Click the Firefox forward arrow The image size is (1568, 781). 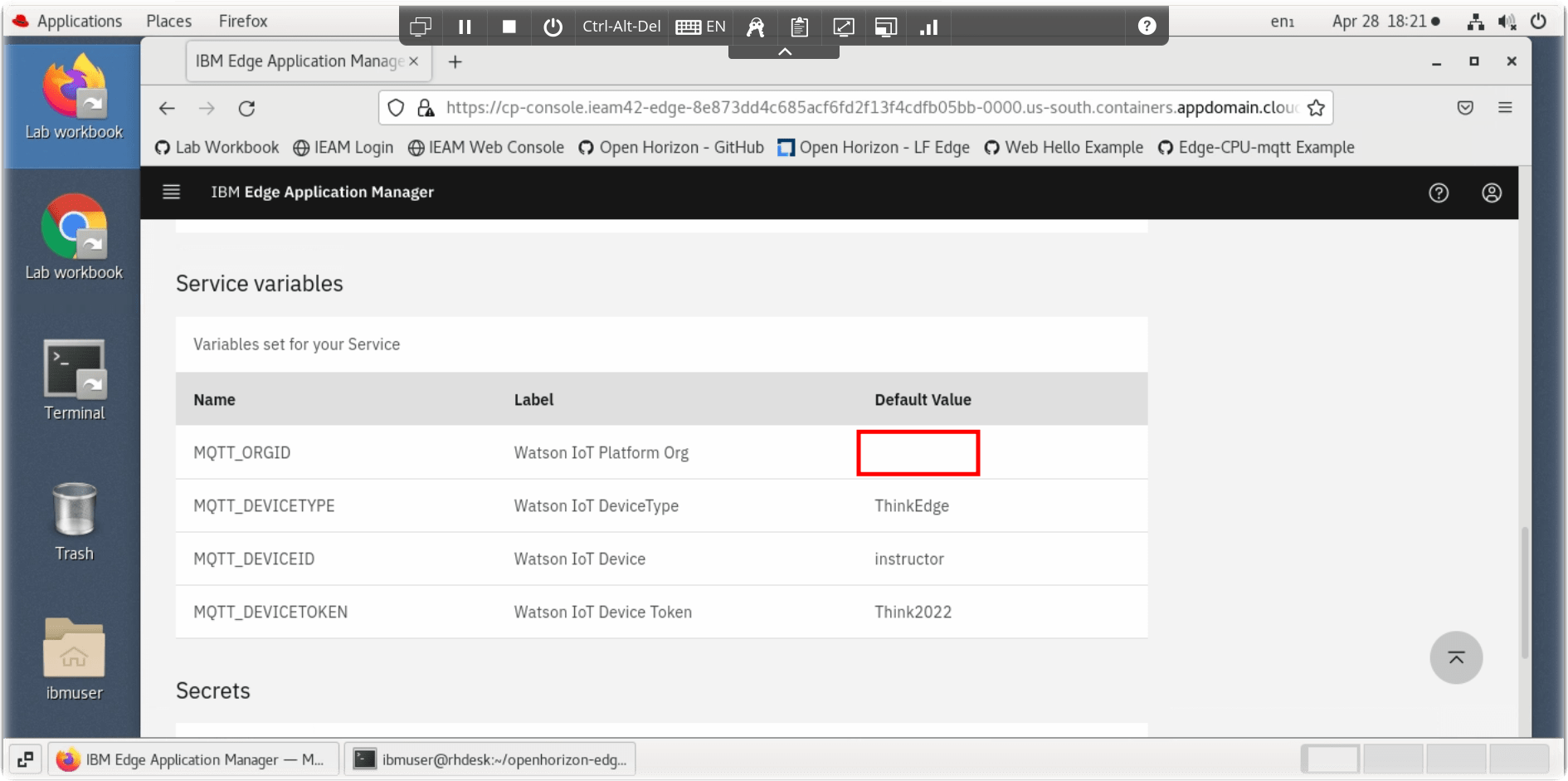pos(207,108)
